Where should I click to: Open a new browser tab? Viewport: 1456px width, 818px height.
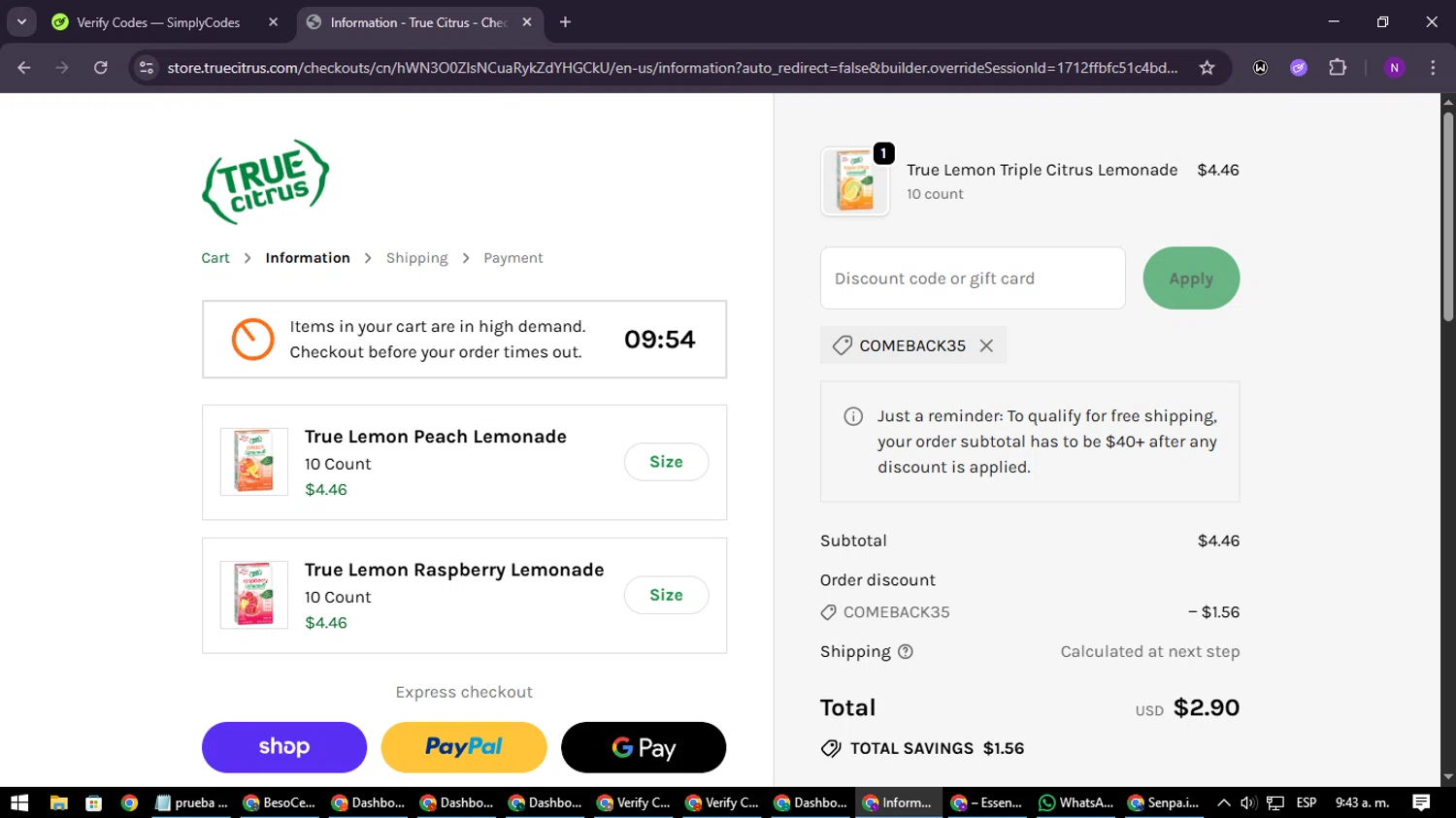(565, 22)
